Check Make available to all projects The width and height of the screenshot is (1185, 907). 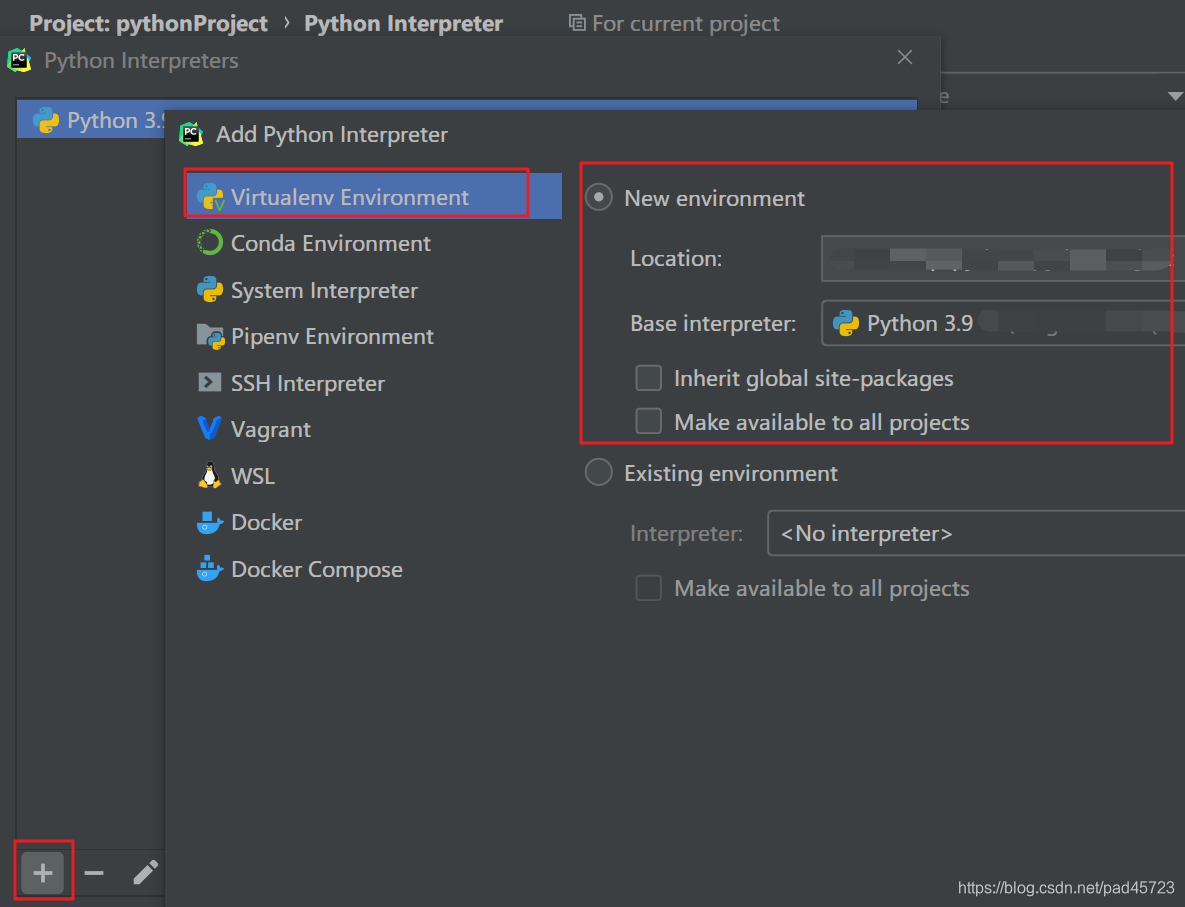pyautogui.click(x=648, y=421)
